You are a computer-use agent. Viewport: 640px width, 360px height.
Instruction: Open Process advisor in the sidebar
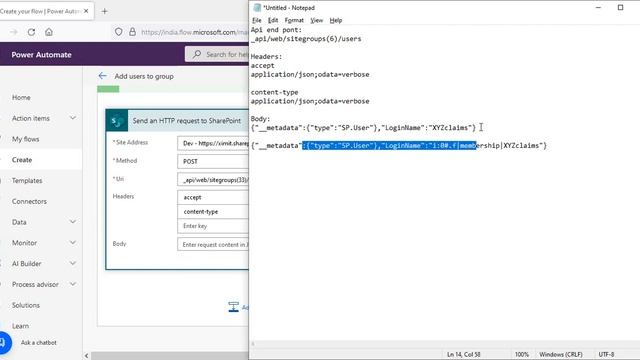35,284
